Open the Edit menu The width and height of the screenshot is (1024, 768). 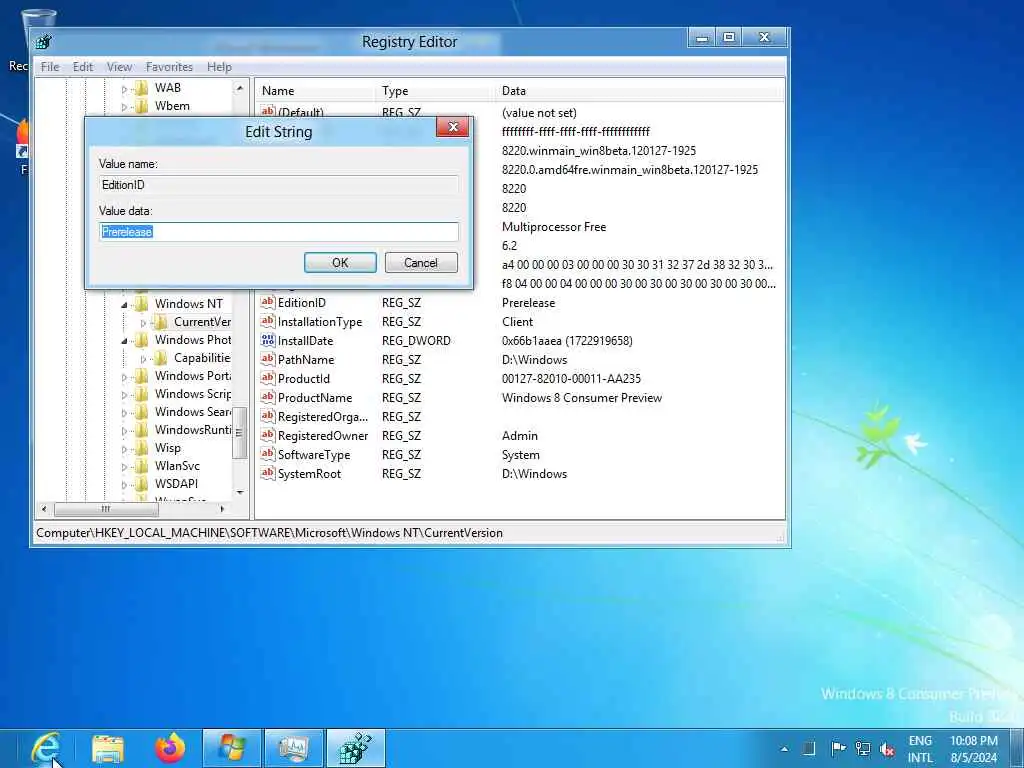[82, 67]
